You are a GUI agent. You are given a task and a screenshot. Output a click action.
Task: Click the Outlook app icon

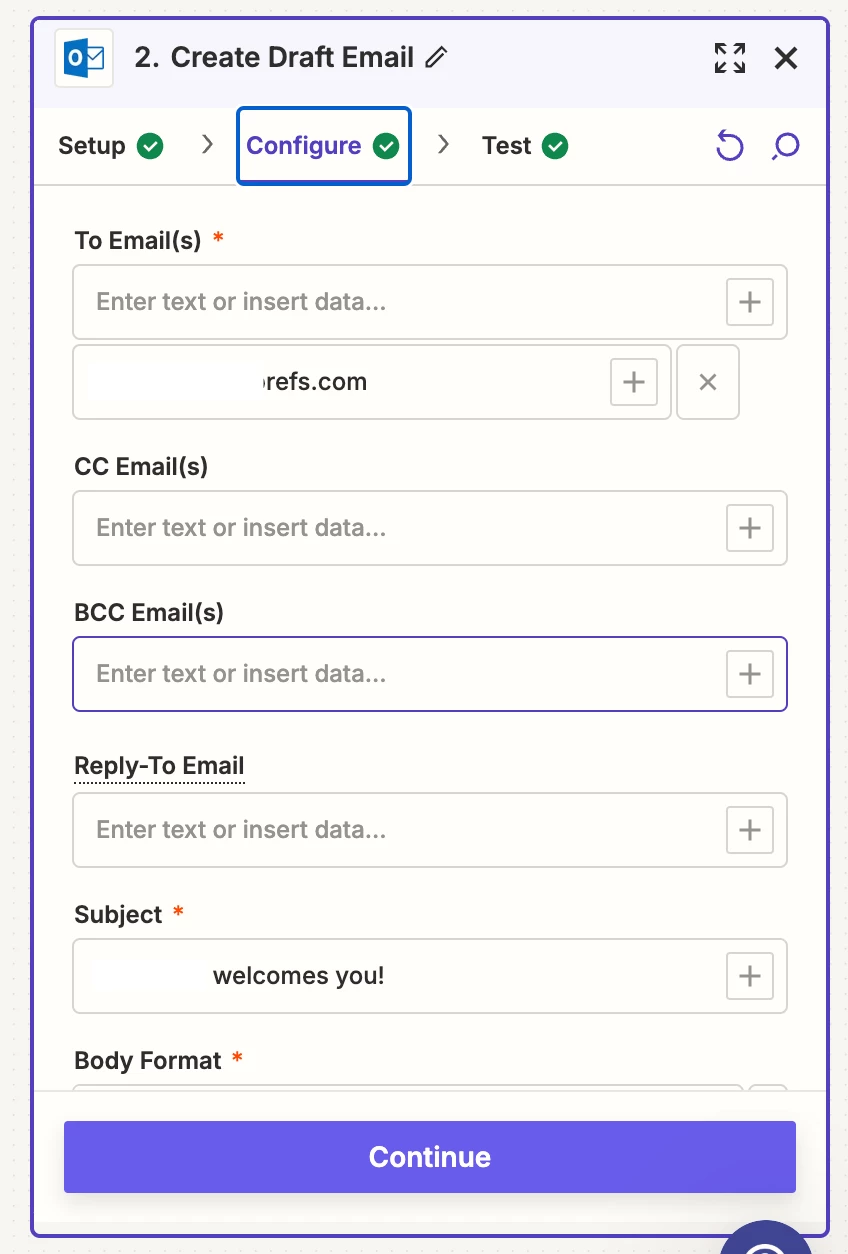tap(84, 59)
